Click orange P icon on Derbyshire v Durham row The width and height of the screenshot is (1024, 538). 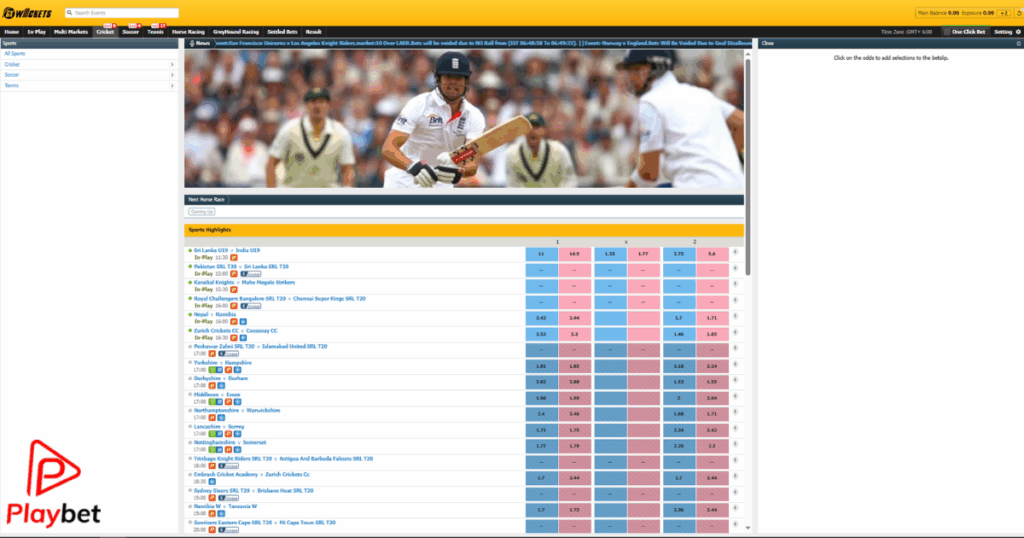coord(212,386)
